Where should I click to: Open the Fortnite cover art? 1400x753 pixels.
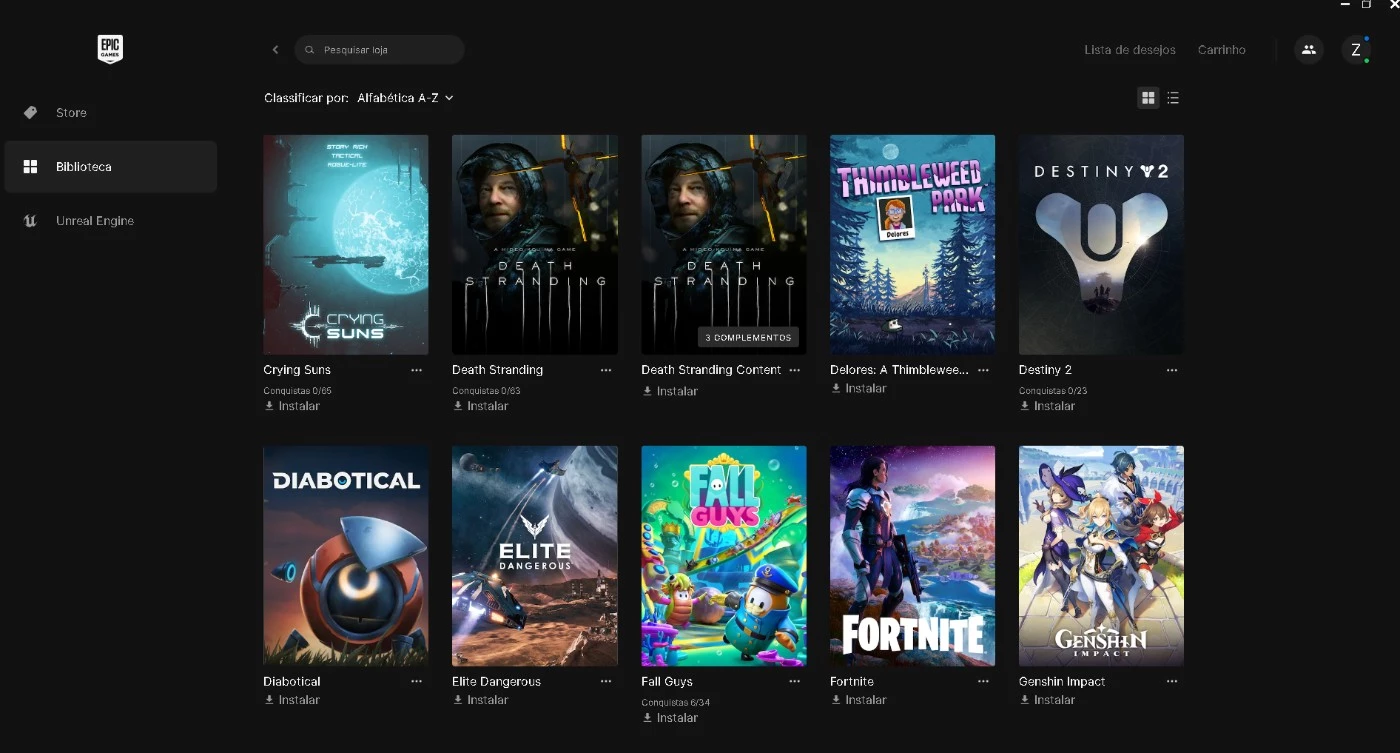[912, 556]
